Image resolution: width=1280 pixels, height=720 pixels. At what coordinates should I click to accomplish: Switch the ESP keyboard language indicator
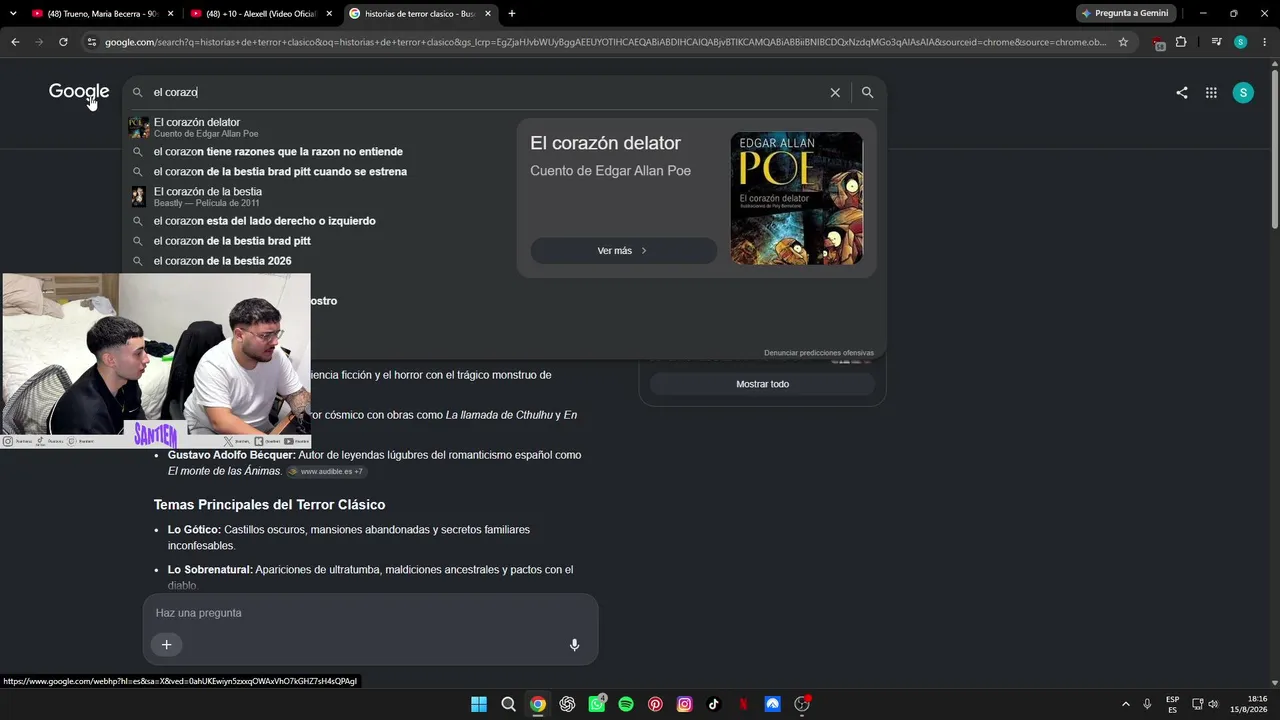click(x=1172, y=704)
